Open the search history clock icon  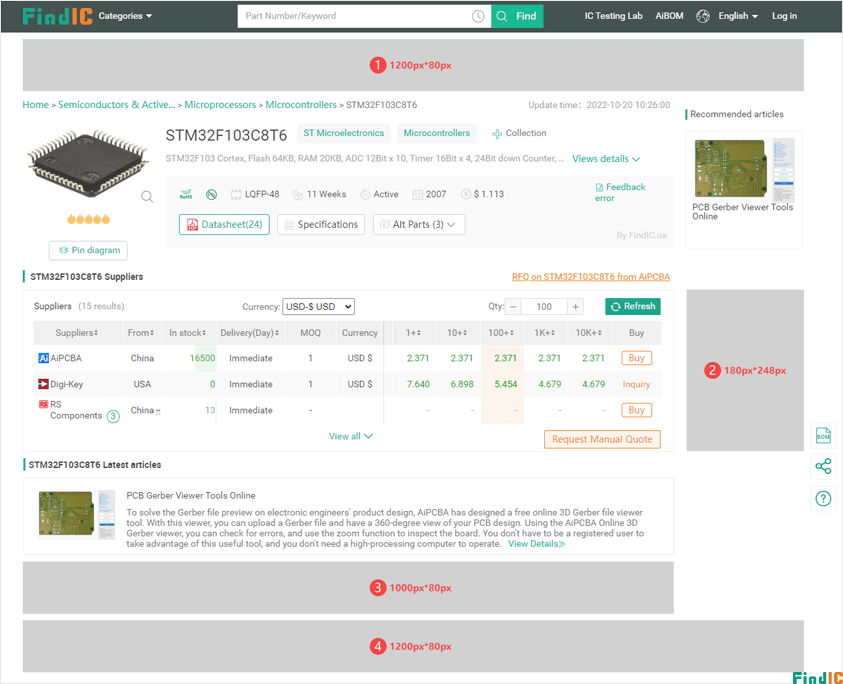pyautogui.click(x=478, y=16)
